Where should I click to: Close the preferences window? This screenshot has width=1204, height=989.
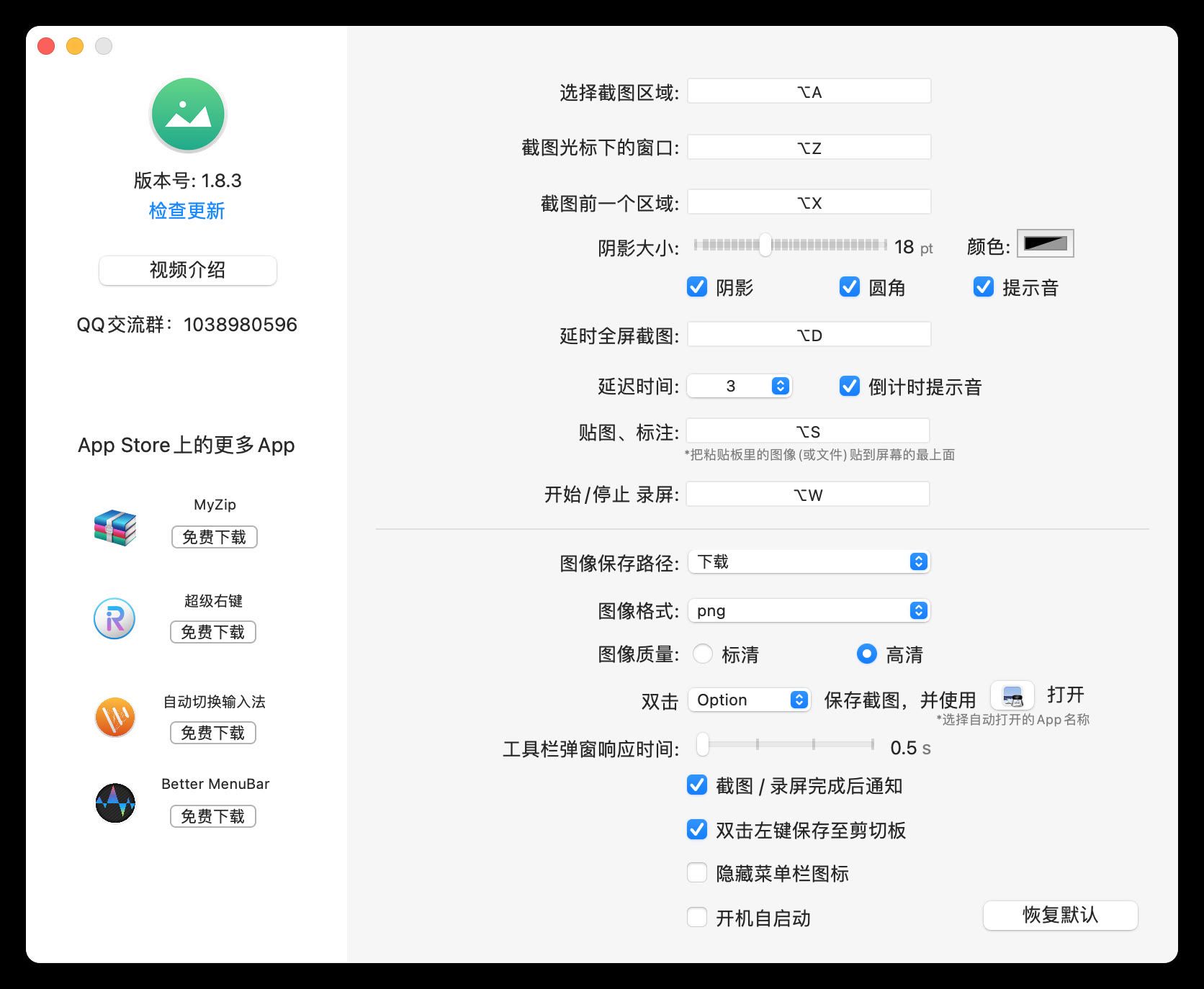click(46, 46)
